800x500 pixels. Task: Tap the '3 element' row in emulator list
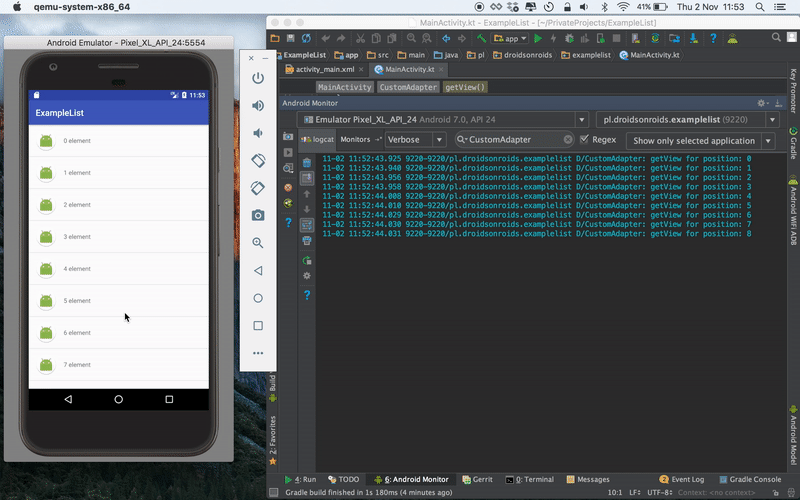click(118, 237)
